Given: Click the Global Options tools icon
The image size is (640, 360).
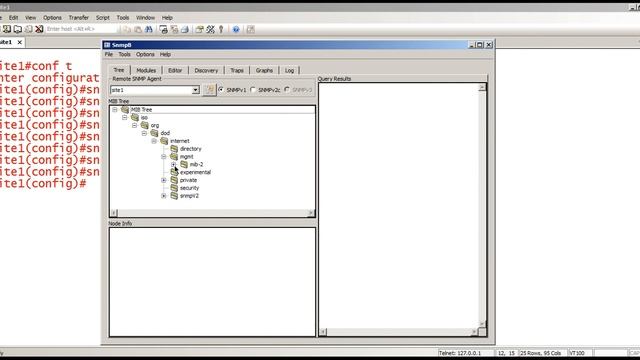Looking at the screenshot, I should coord(211,29).
